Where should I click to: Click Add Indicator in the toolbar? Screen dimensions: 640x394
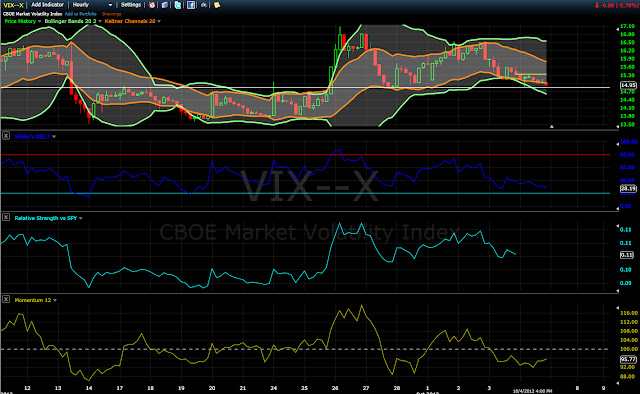click(x=48, y=5)
